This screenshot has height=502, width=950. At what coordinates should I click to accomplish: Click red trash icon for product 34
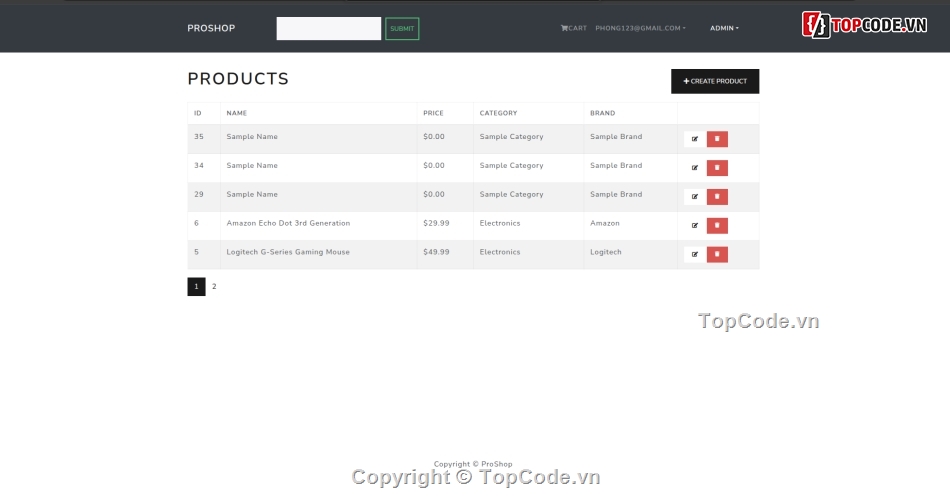coord(717,168)
